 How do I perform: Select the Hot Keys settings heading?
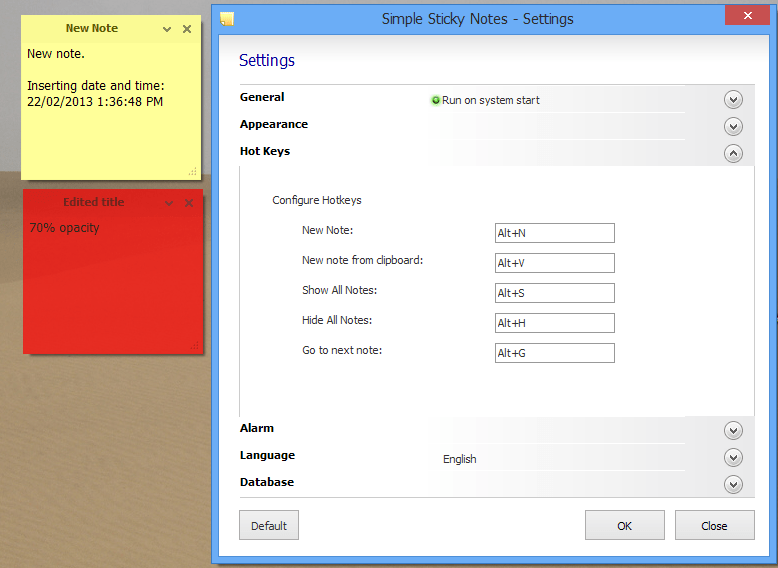pyautogui.click(x=265, y=151)
